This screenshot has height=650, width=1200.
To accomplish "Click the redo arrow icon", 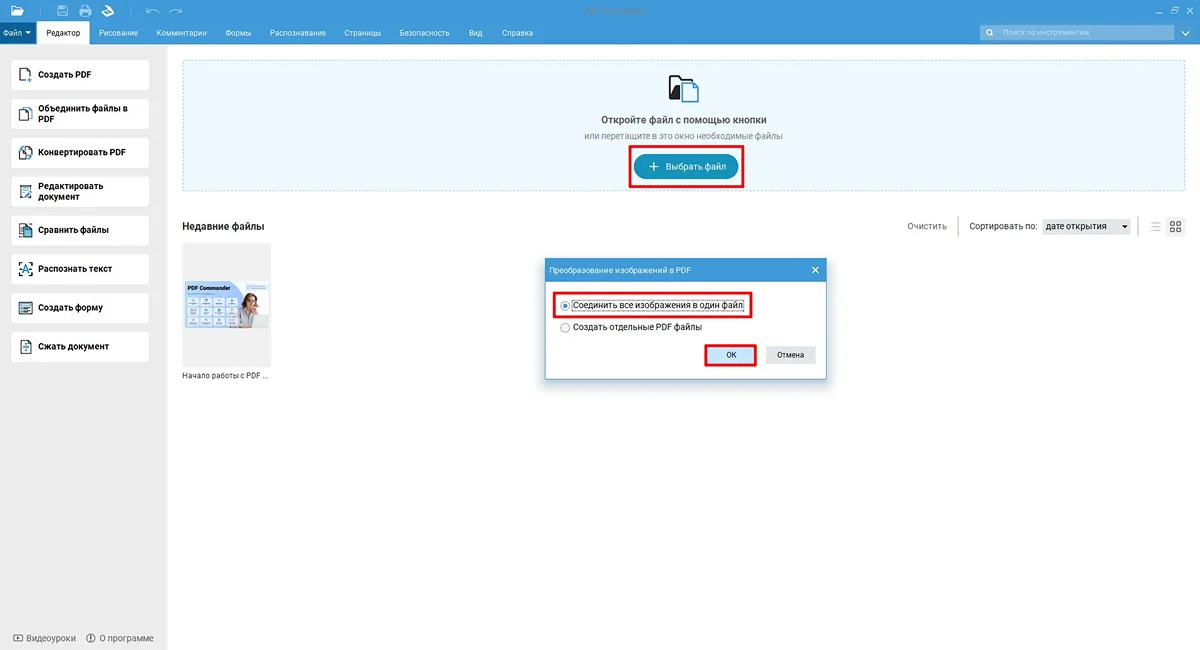I will point(176,11).
